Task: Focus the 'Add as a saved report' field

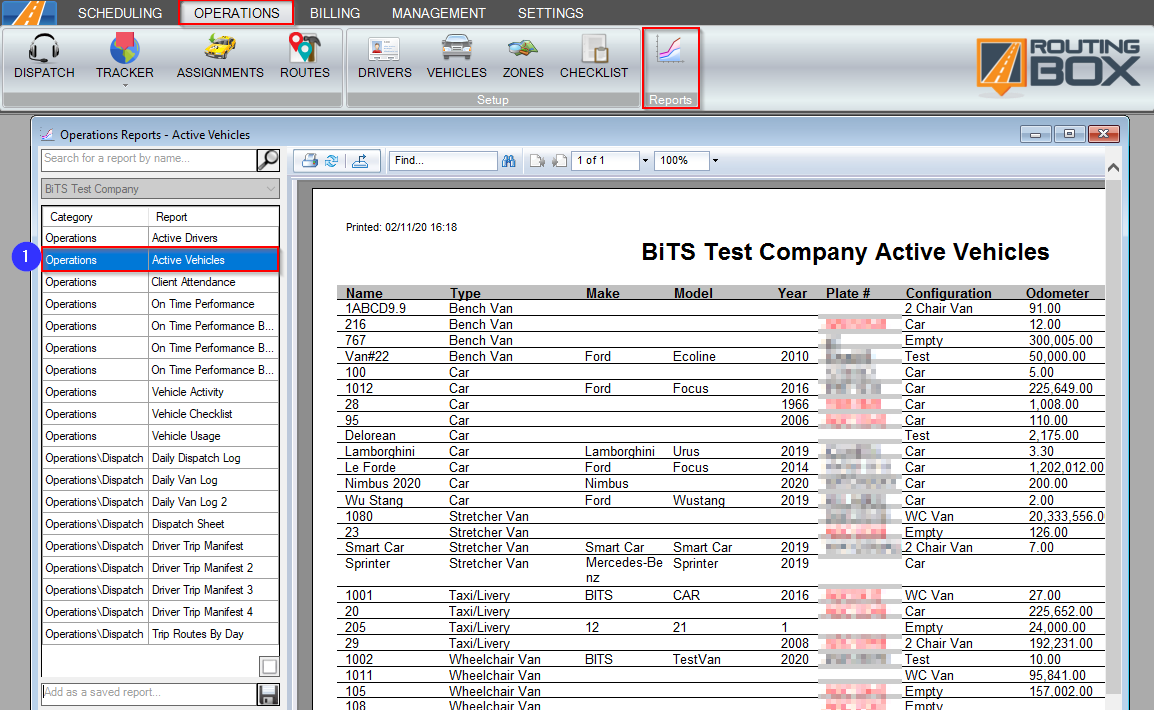Action: 149,694
